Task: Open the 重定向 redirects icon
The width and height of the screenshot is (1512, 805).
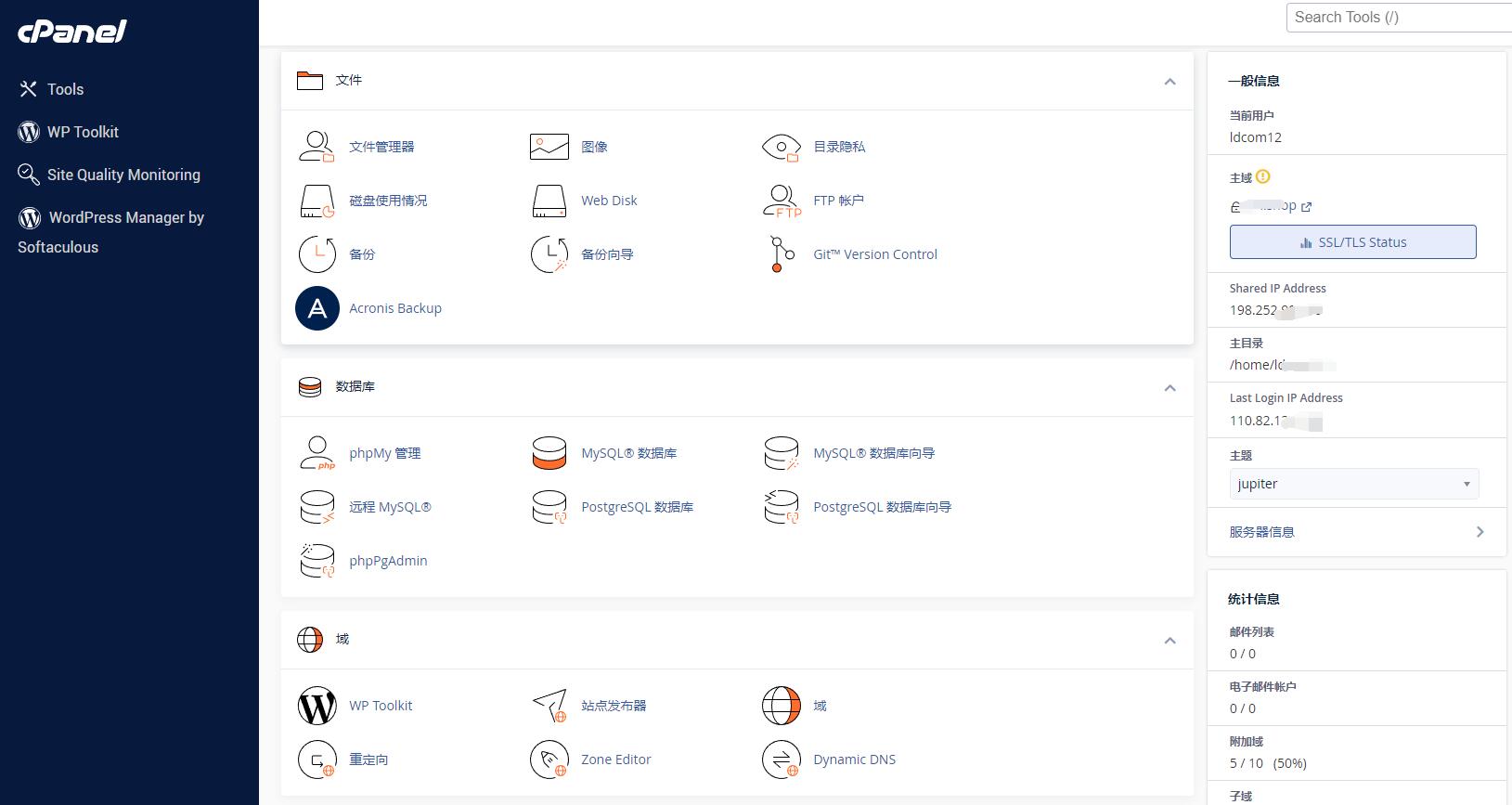Action: pyautogui.click(x=317, y=760)
